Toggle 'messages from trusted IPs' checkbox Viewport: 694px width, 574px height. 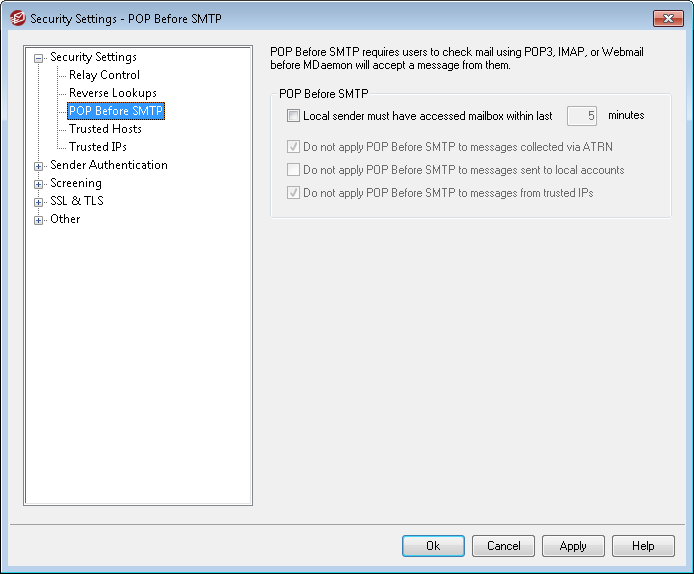[293, 193]
